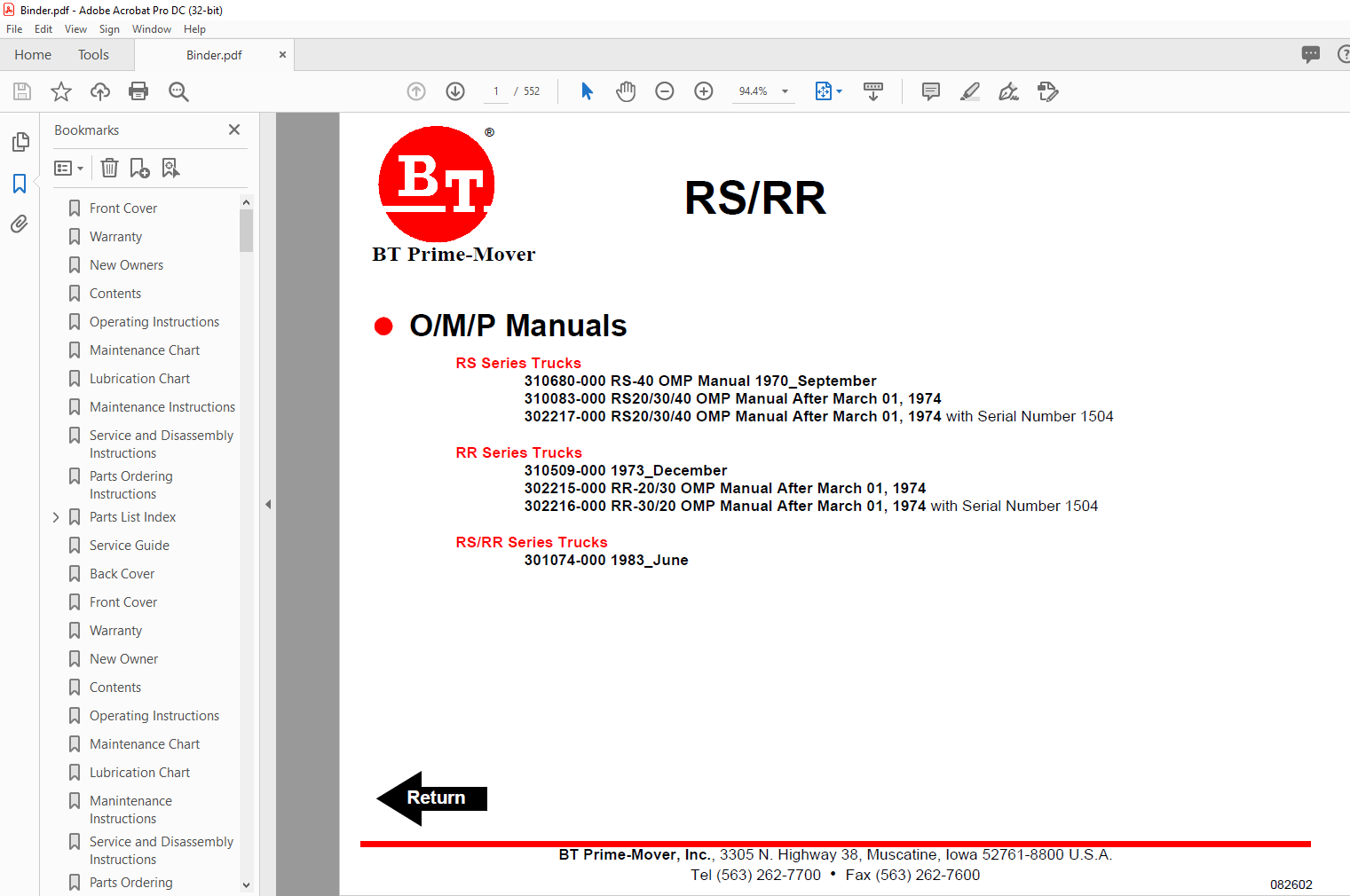Click the Return arrow button
The height and width of the screenshot is (896, 1350).
[x=432, y=798]
